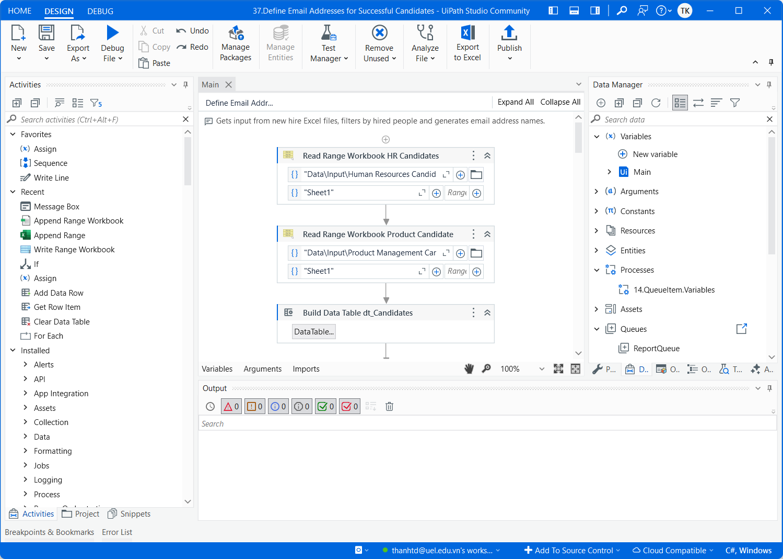
Task: Close the Main workflow tab
Action: [228, 85]
